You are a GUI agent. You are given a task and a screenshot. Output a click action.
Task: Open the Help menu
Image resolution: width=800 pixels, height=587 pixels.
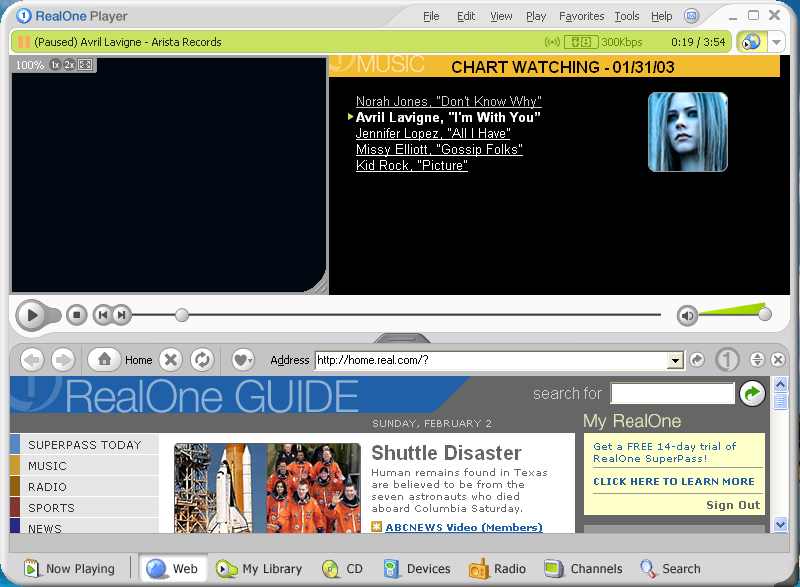661,16
